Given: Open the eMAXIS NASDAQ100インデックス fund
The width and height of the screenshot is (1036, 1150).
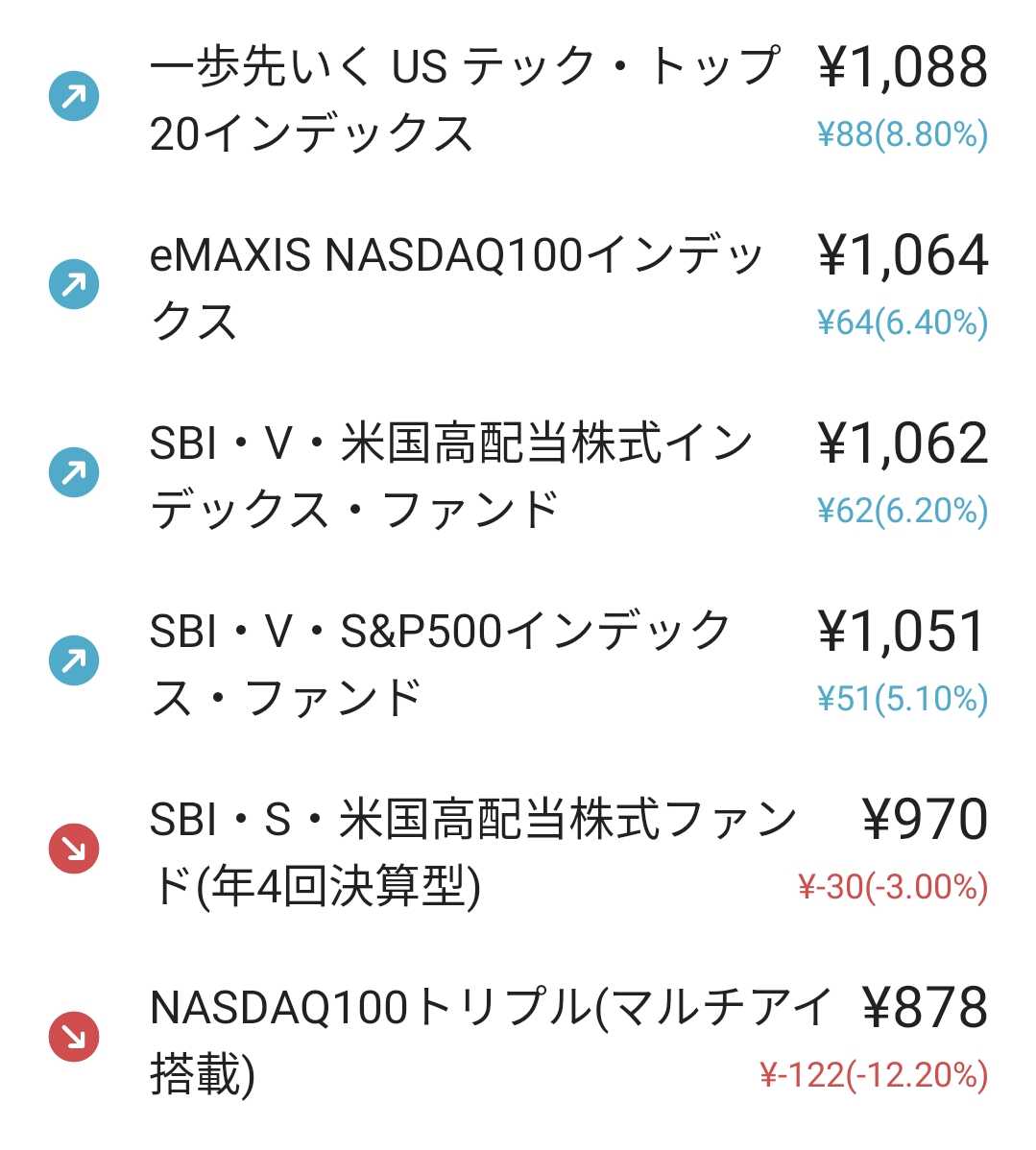Looking at the screenshot, I should click(456, 287).
